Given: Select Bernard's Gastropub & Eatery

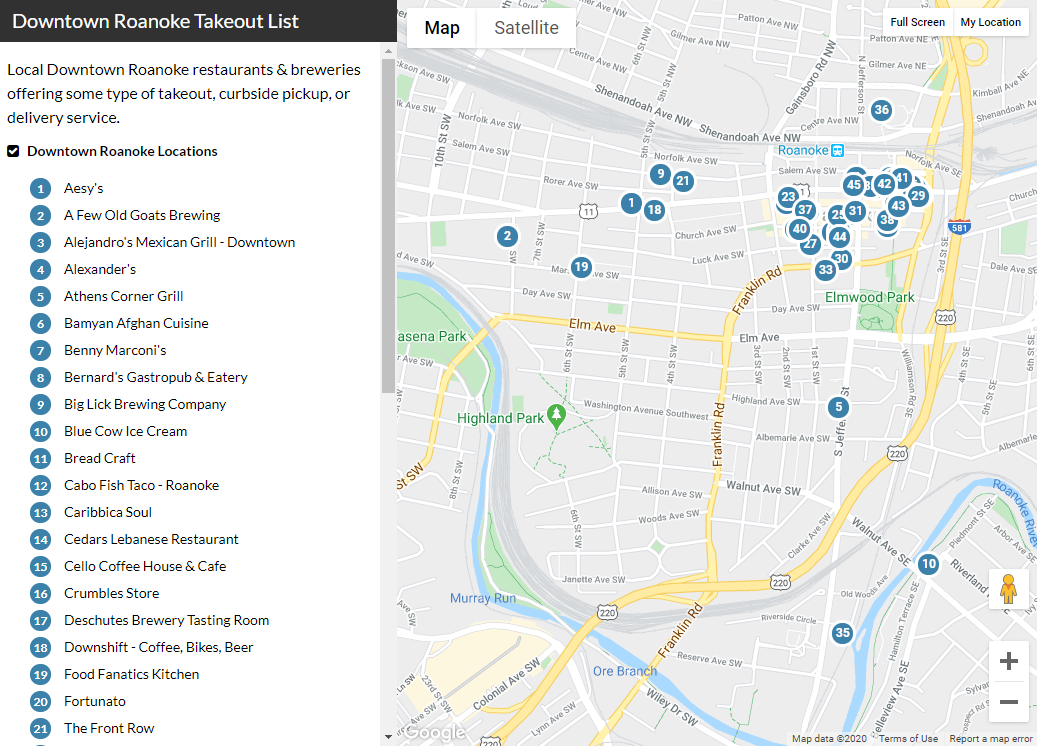Looking at the screenshot, I should click(x=155, y=378).
